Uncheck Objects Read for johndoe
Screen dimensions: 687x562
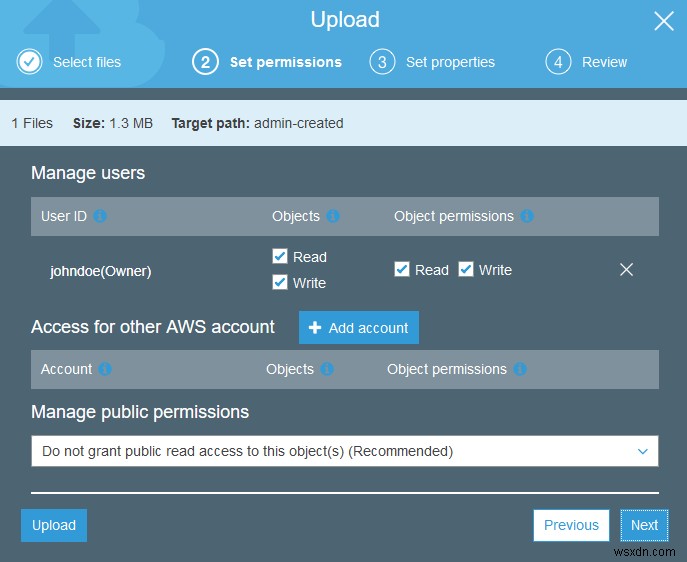click(280, 256)
